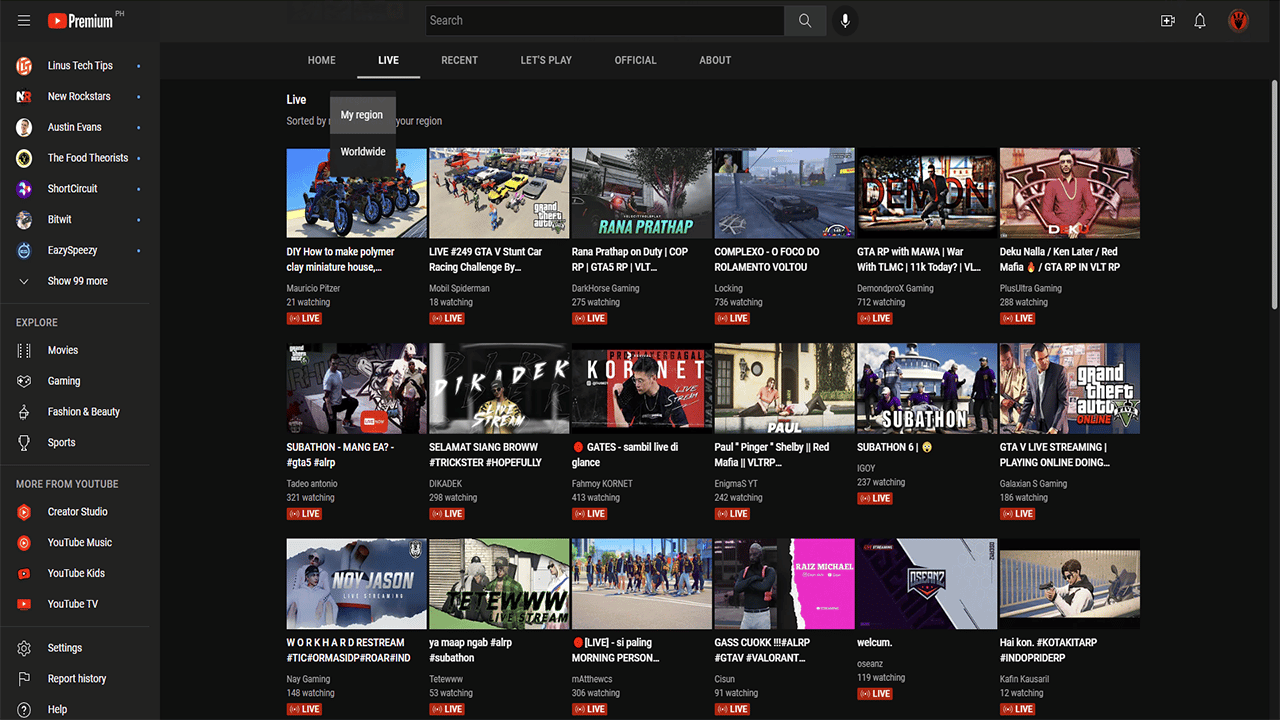Choose Worldwide in sort dropdown

click(362, 152)
